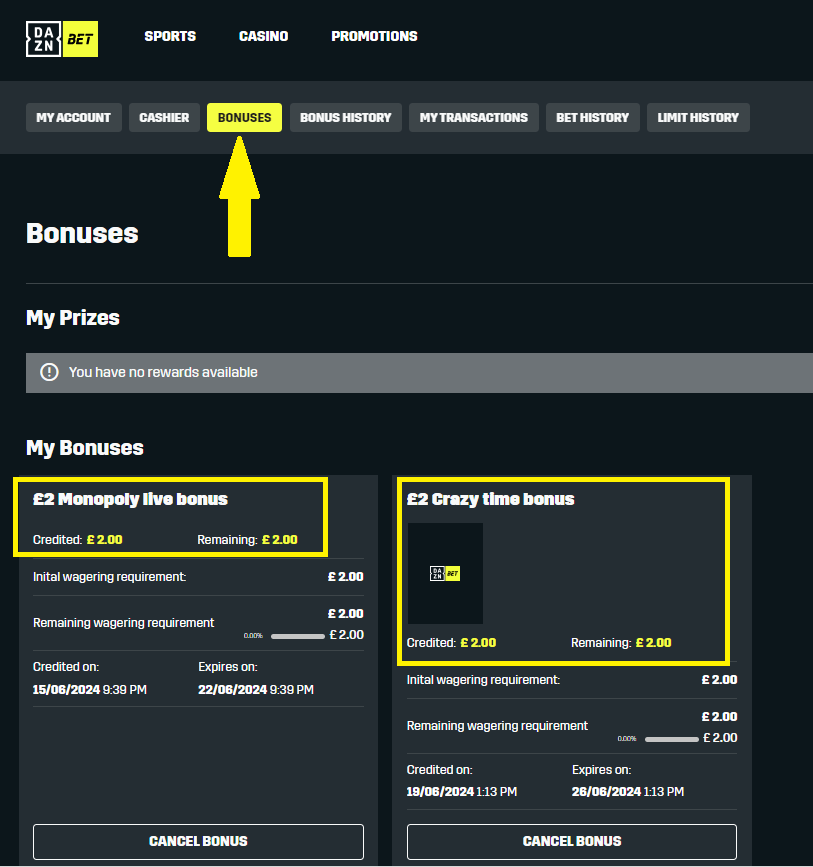Open the Promotions page
Image resolution: width=813 pixels, height=867 pixels.
pyautogui.click(x=374, y=36)
